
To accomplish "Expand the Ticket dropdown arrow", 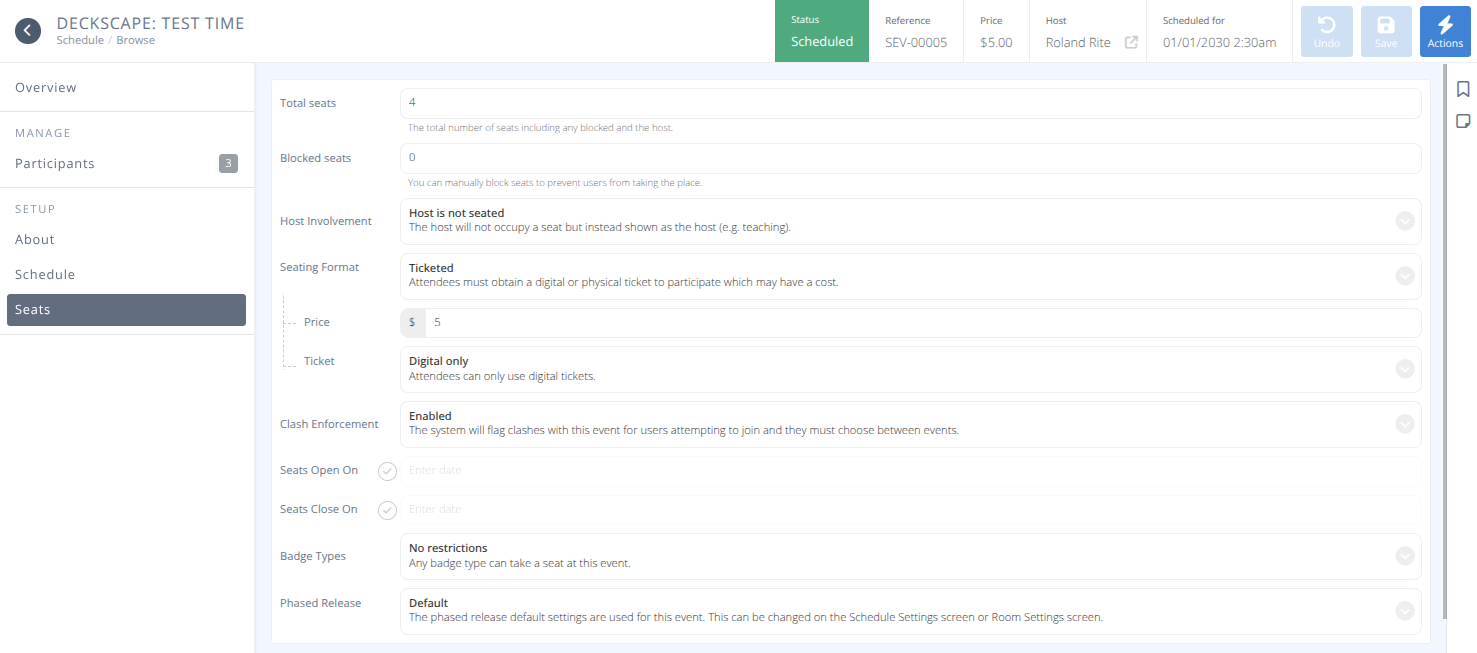I will [1405, 369].
